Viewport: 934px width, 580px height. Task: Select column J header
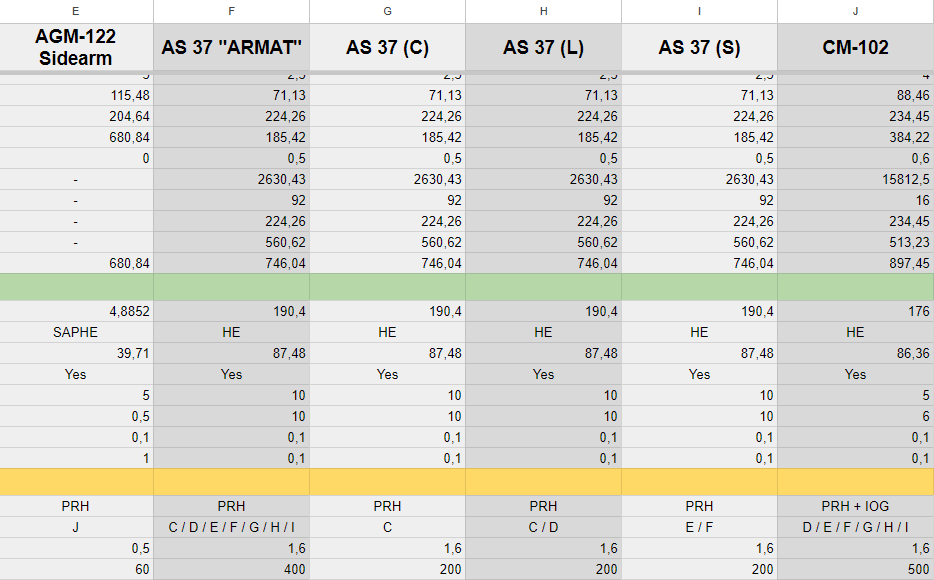point(855,11)
